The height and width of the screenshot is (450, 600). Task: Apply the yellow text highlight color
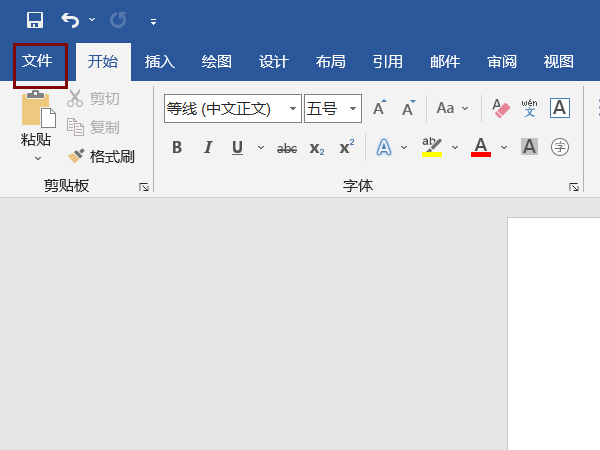point(432,147)
